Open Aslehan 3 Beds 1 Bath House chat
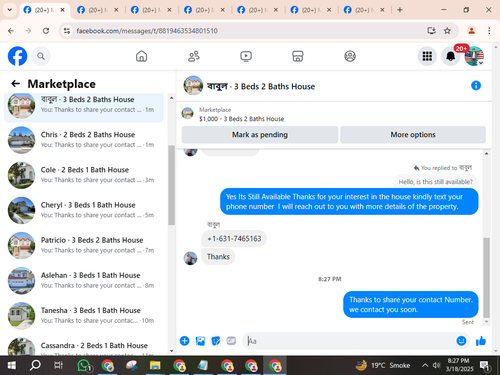This screenshot has height=375, width=500. coord(84,280)
